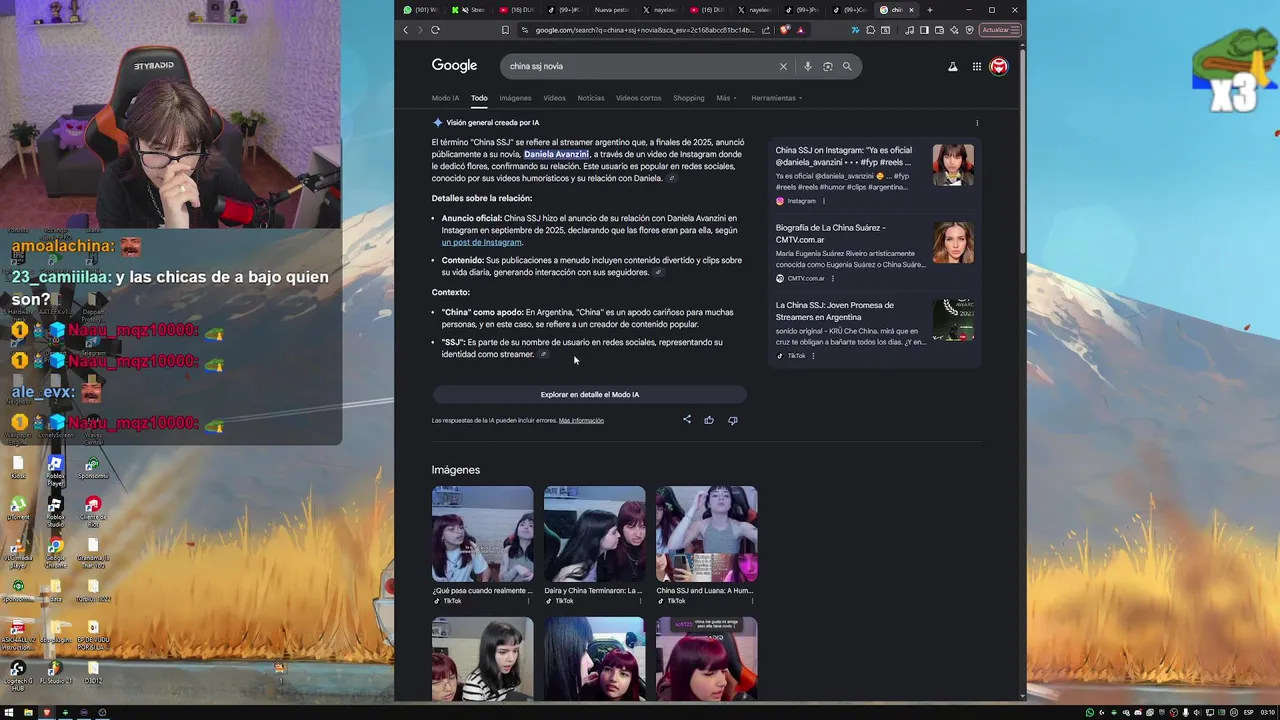Viewport: 1280px width, 720px height.
Task: Click the Actualizar browser update button
Action: tap(1000, 30)
